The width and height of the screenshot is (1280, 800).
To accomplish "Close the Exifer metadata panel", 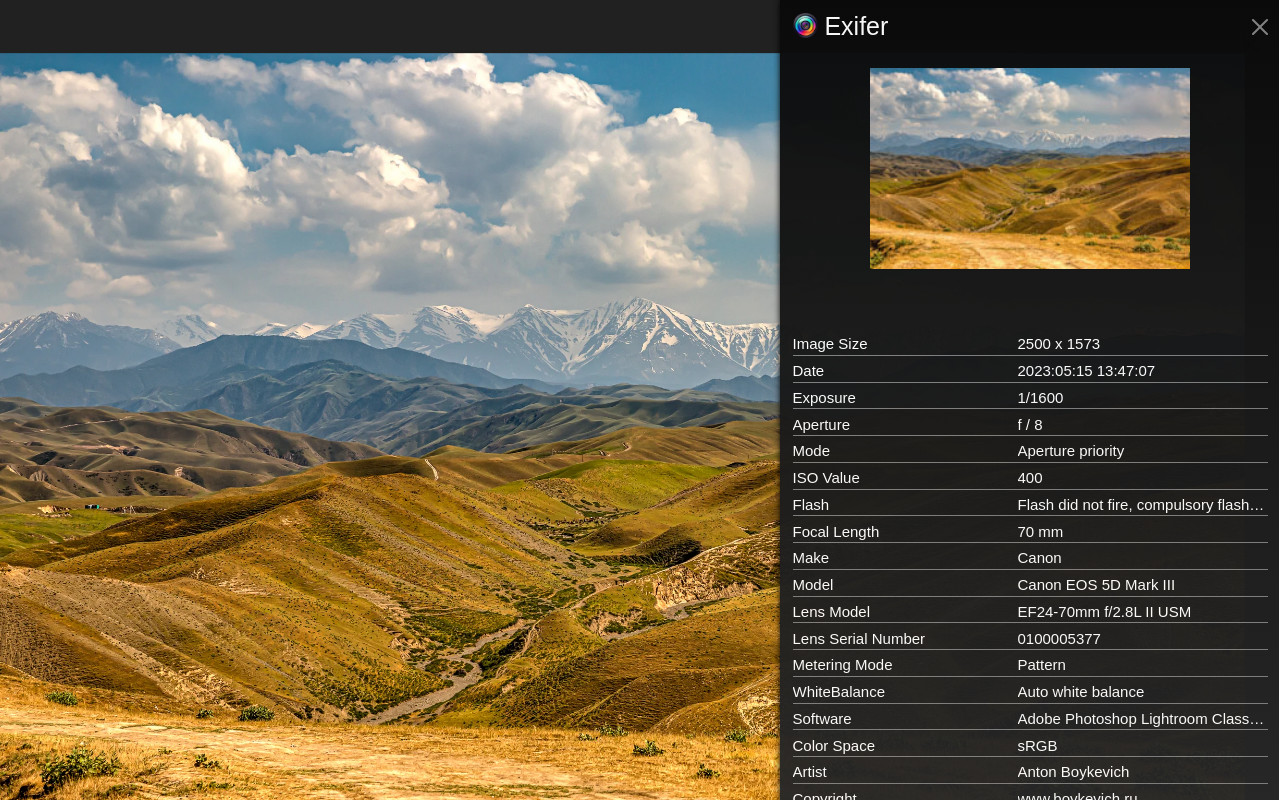I will [x=1259, y=27].
